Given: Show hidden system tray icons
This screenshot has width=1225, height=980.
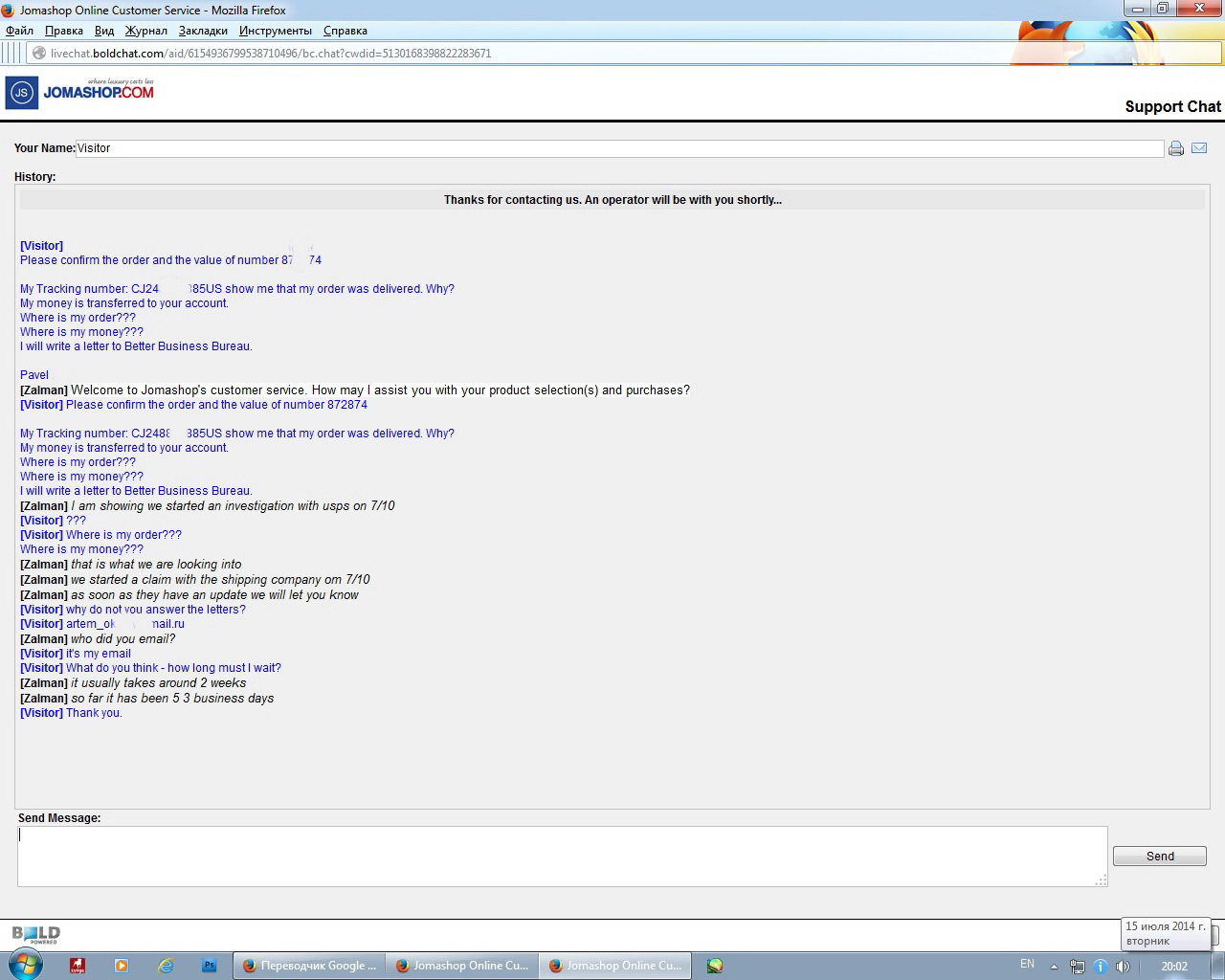Looking at the screenshot, I should click(x=1054, y=966).
